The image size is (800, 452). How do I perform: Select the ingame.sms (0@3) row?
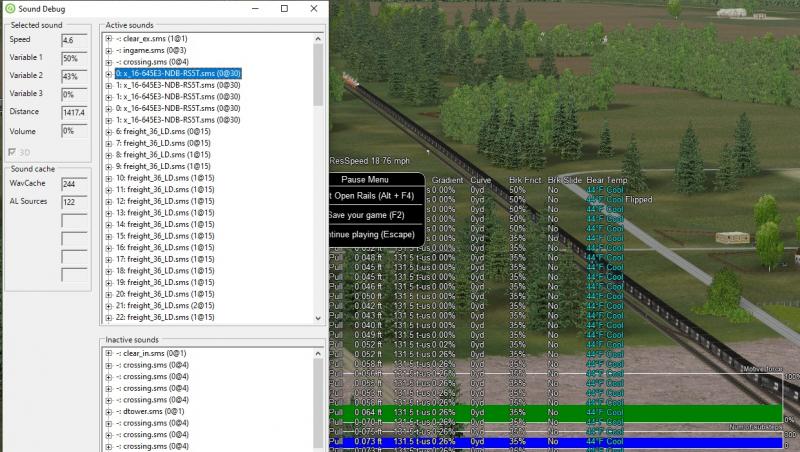pos(151,51)
